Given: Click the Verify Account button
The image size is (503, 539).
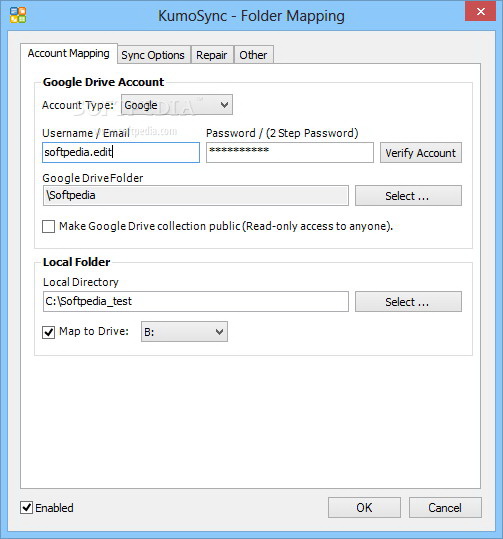Looking at the screenshot, I should point(420,153).
